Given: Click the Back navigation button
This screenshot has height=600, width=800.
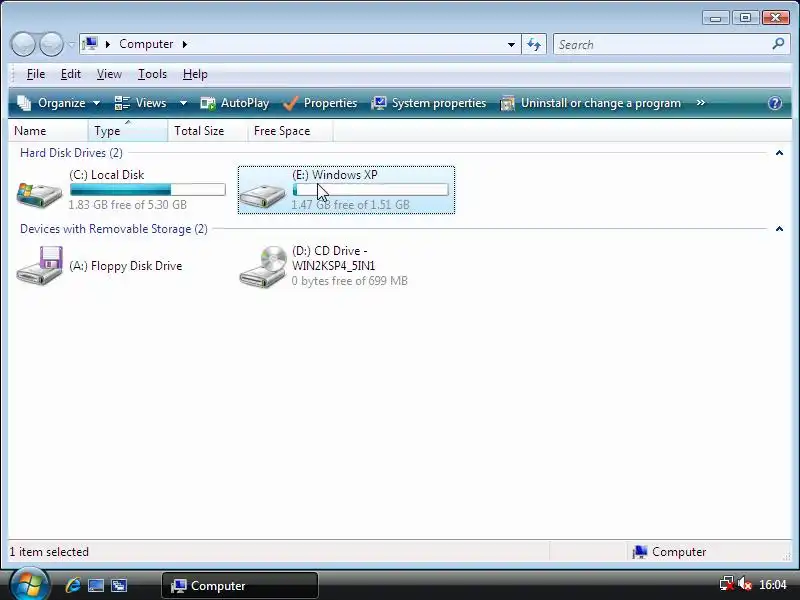Looking at the screenshot, I should tap(23, 44).
